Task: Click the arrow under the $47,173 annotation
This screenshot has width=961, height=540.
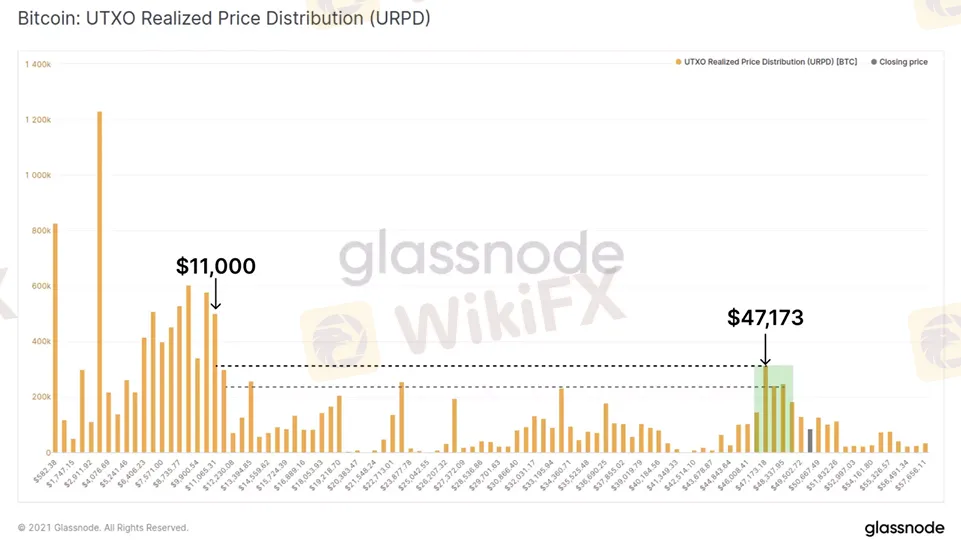Action: 765,349
